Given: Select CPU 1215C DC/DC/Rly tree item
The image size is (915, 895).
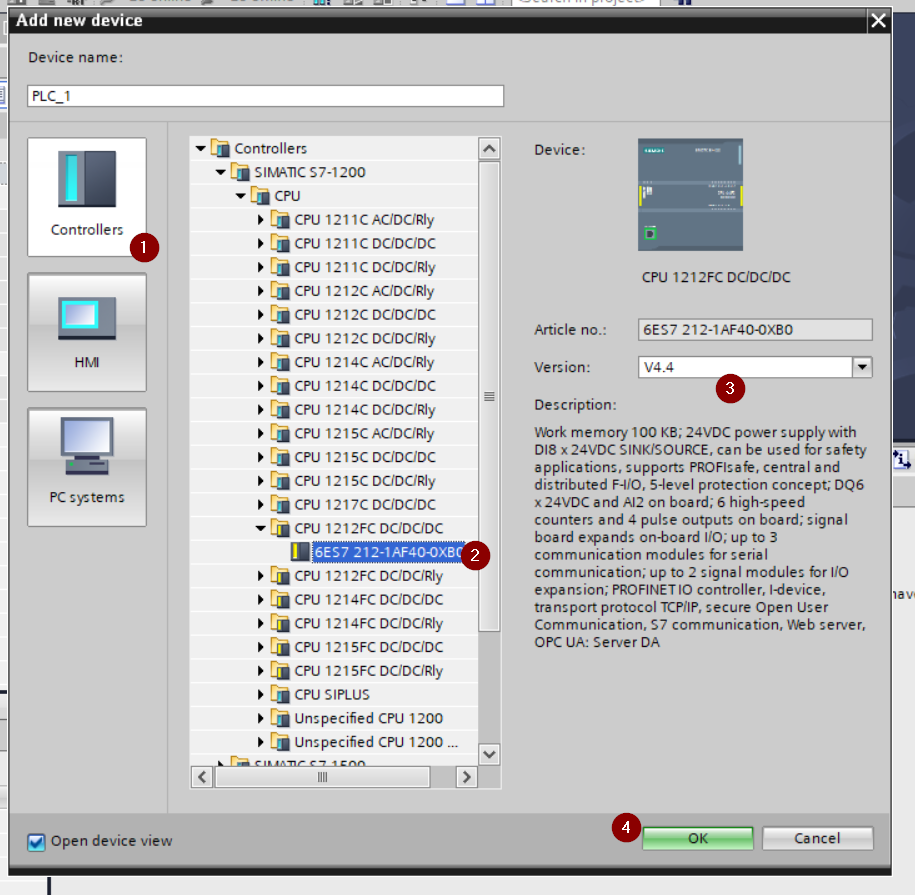Looking at the screenshot, I should coord(365,481).
